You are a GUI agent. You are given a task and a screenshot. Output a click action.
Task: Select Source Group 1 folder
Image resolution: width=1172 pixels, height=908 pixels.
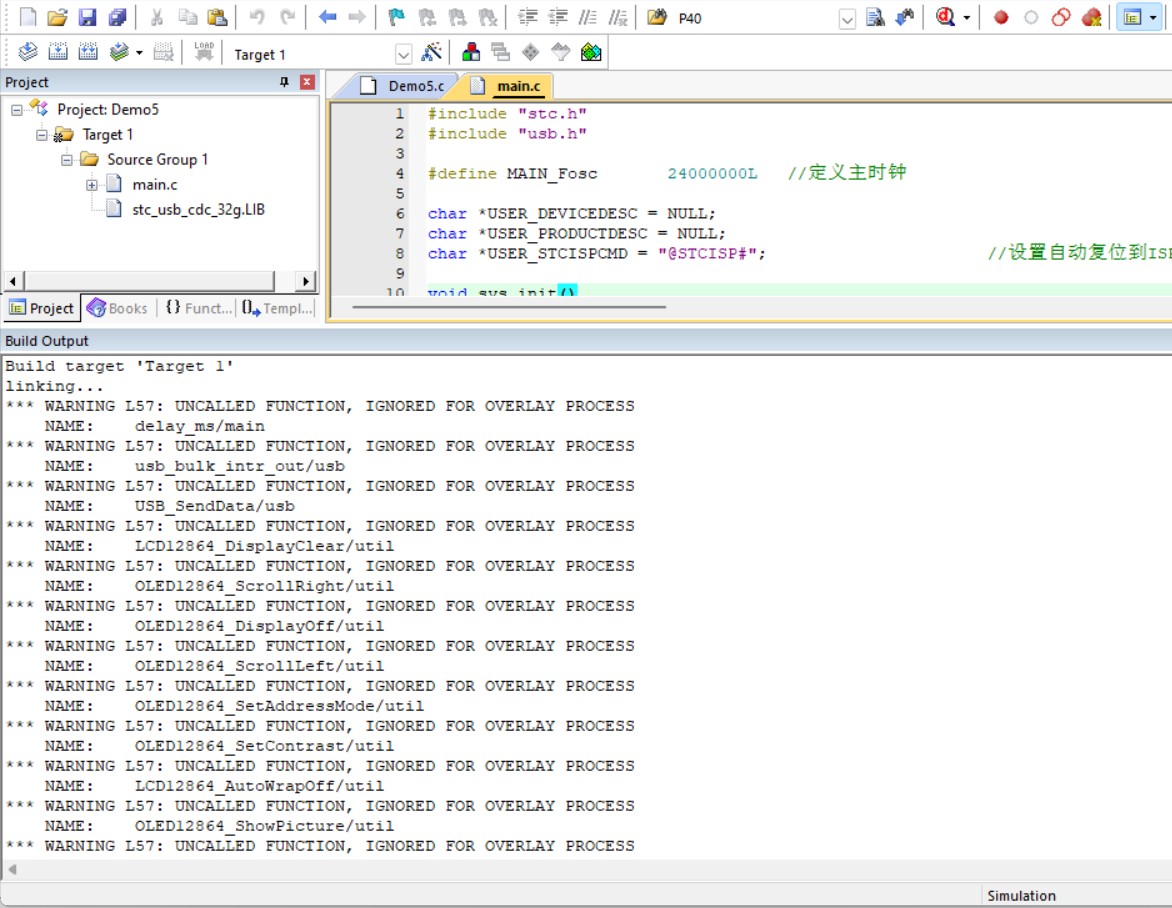pos(157,159)
